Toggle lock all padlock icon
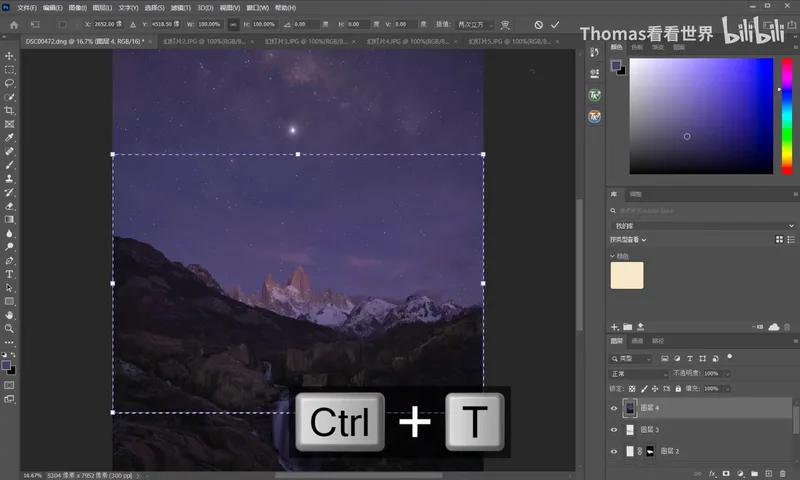 pyautogui.click(x=678, y=389)
